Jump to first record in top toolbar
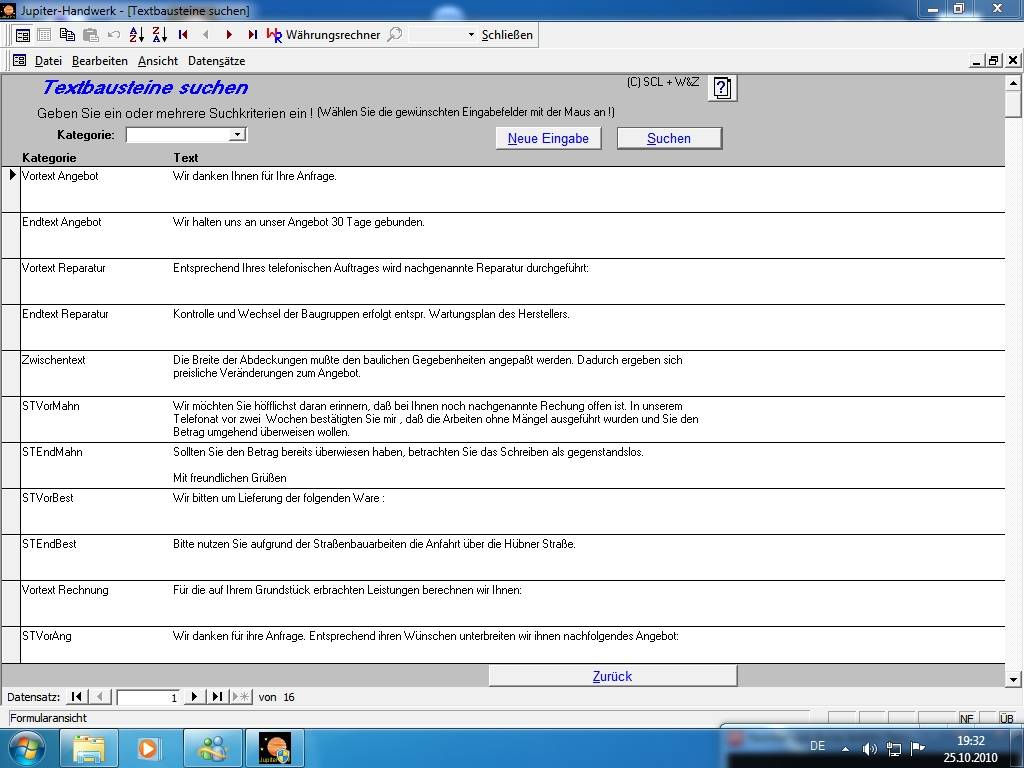The height and width of the screenshot is (768, 1024). click(x=183, y=34)
